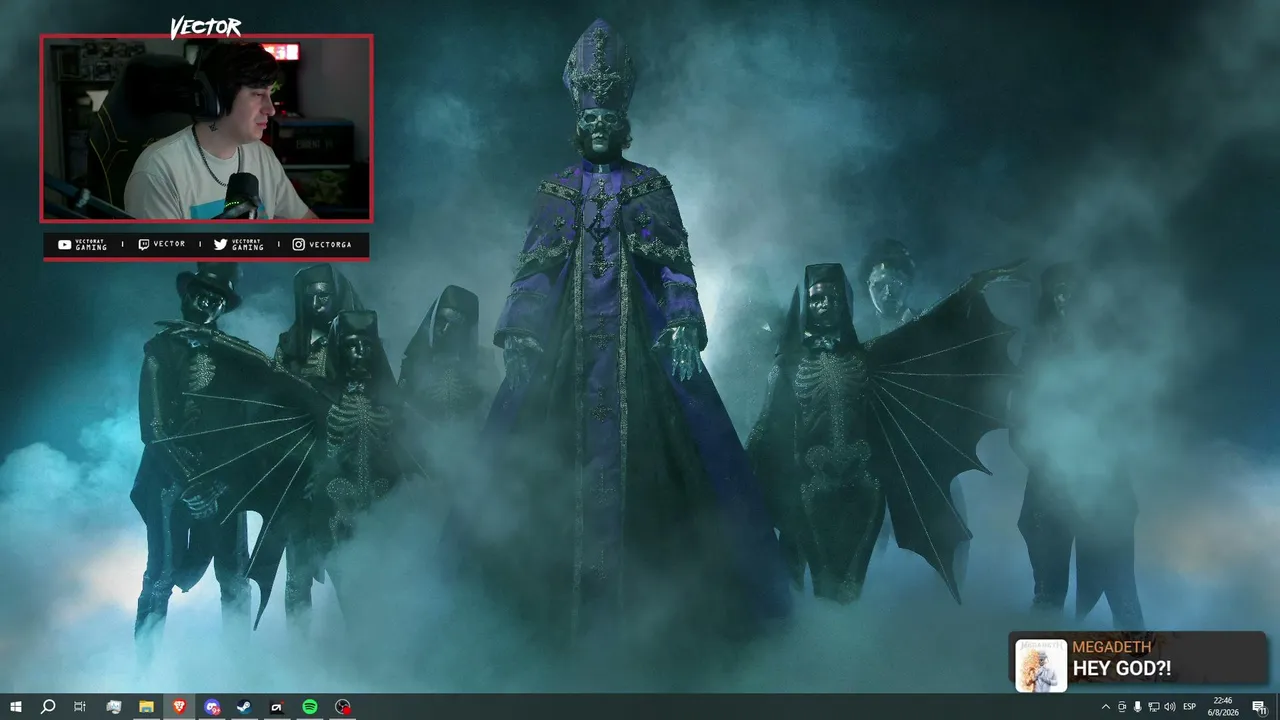Switch to the Brave browser
Screen dimensions: 1280x720
click(179, 707)
